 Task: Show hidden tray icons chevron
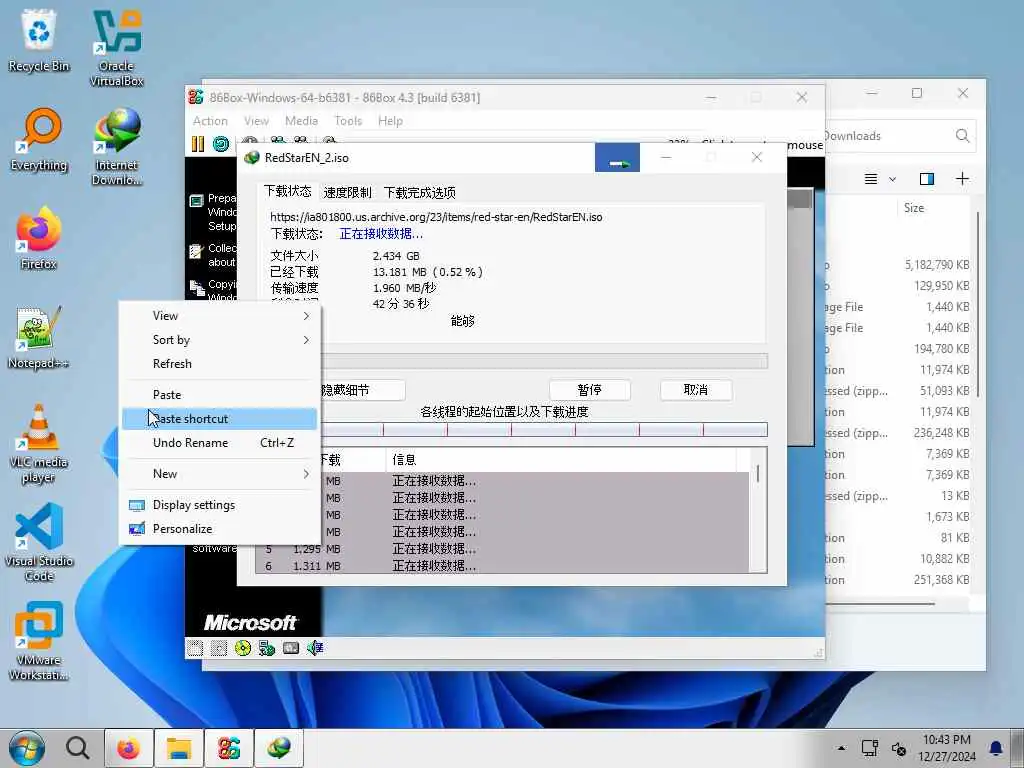[841, 748]
